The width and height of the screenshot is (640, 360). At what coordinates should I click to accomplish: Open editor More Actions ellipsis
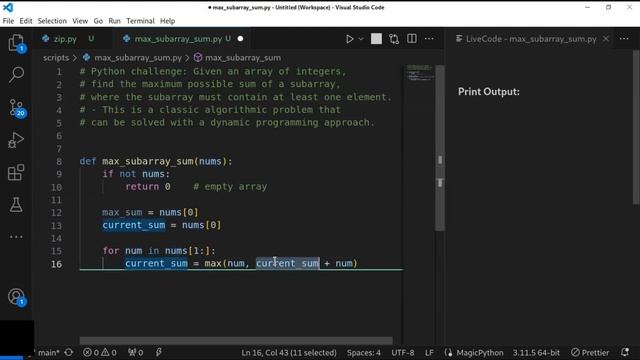pos(429,39)
